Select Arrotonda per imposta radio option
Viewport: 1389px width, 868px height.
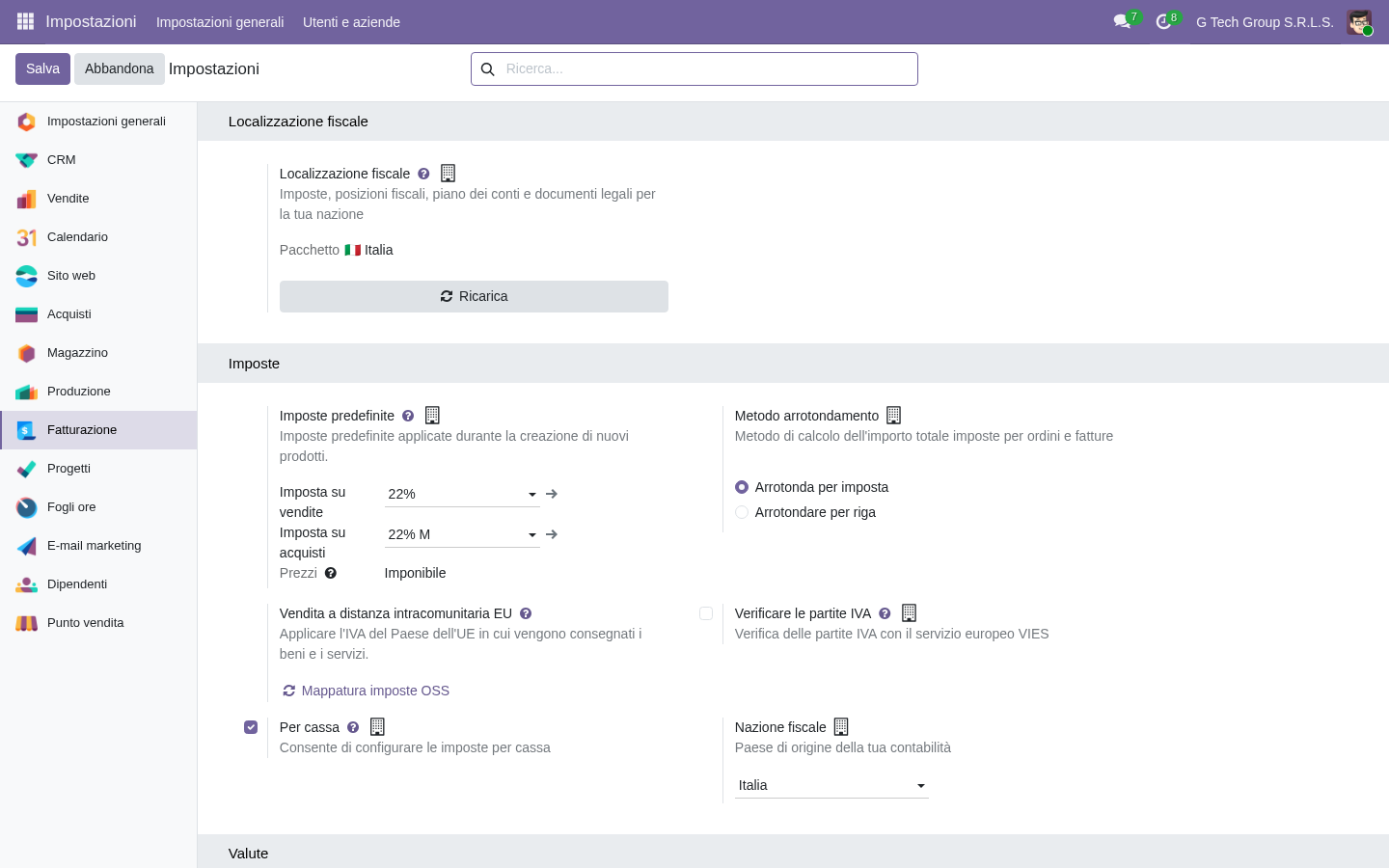[742, 487]
